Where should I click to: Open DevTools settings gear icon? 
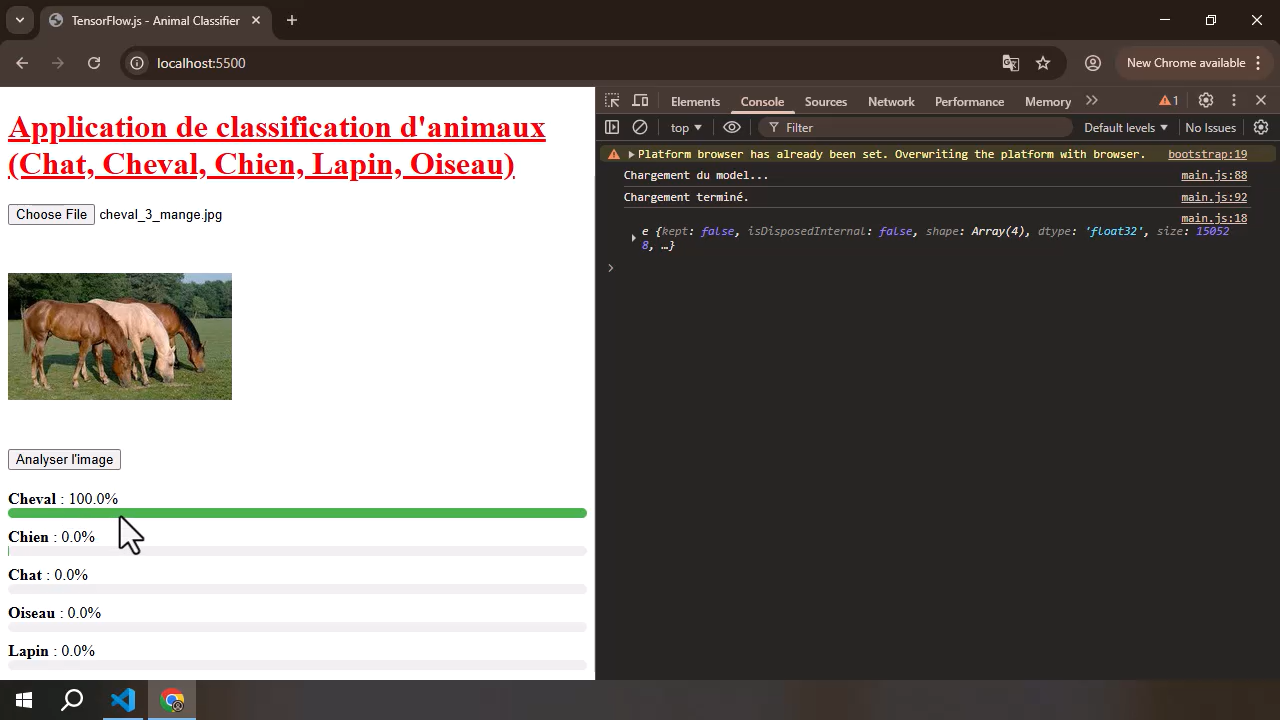pyautogui.click(x=1206, y=101)
